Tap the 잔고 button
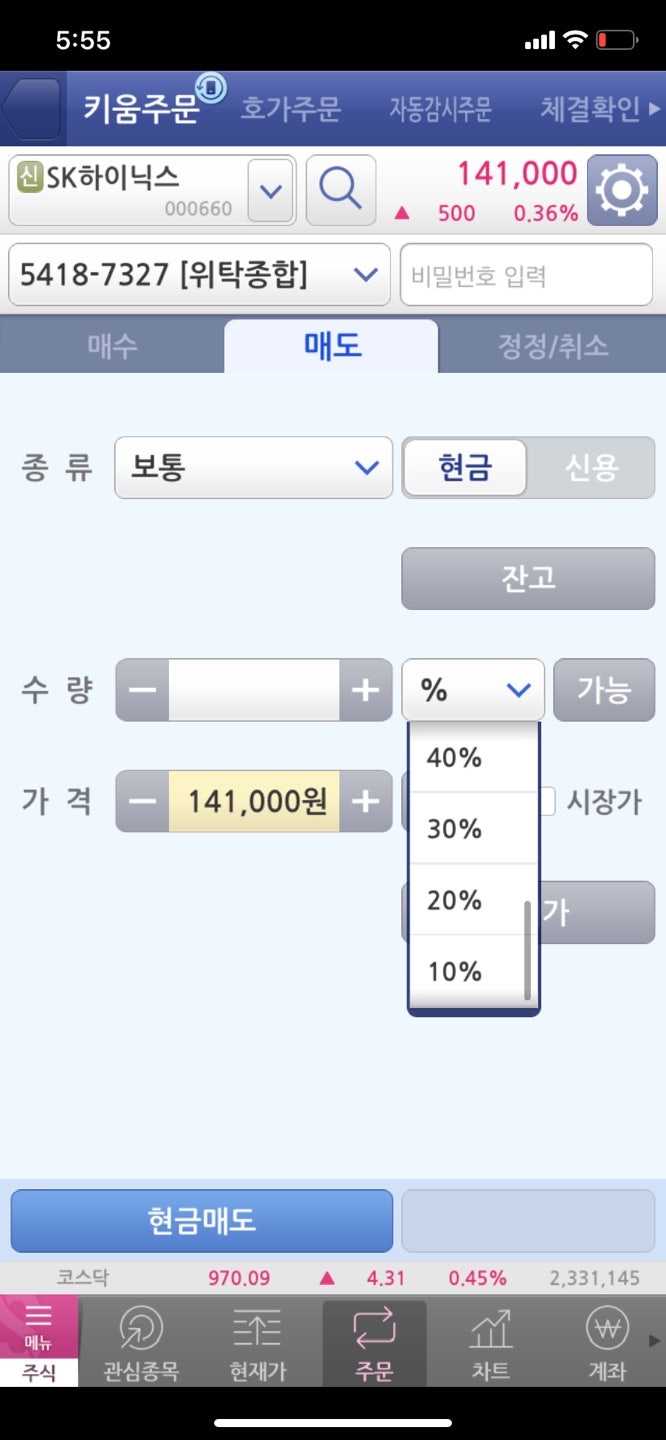The width and height of the screenshot is (666, 1440). click(x=527, y=578)
